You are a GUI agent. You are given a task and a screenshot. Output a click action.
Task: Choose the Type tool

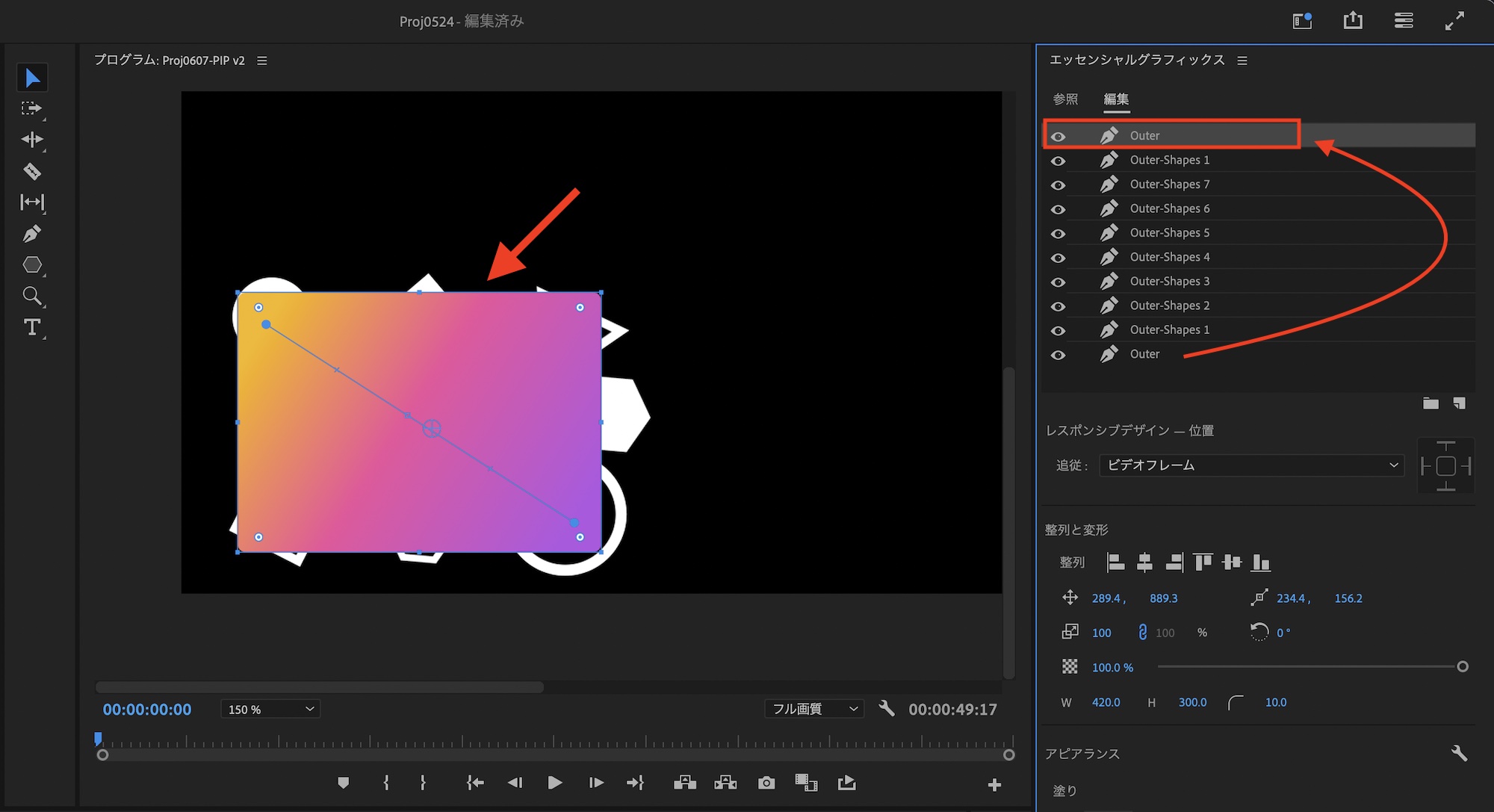click(31, 327)
